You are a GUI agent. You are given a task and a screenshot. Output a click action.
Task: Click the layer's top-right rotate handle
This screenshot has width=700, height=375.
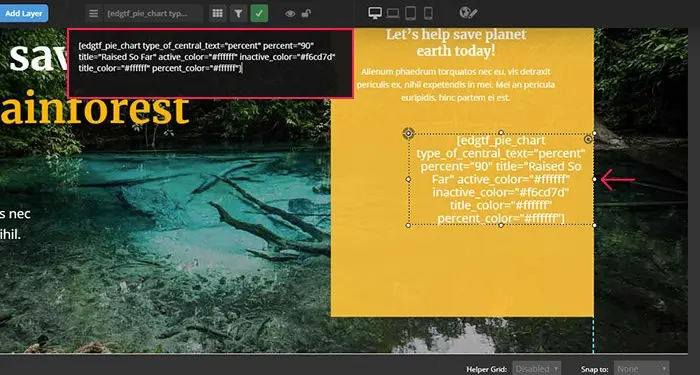tap(588, 140)
